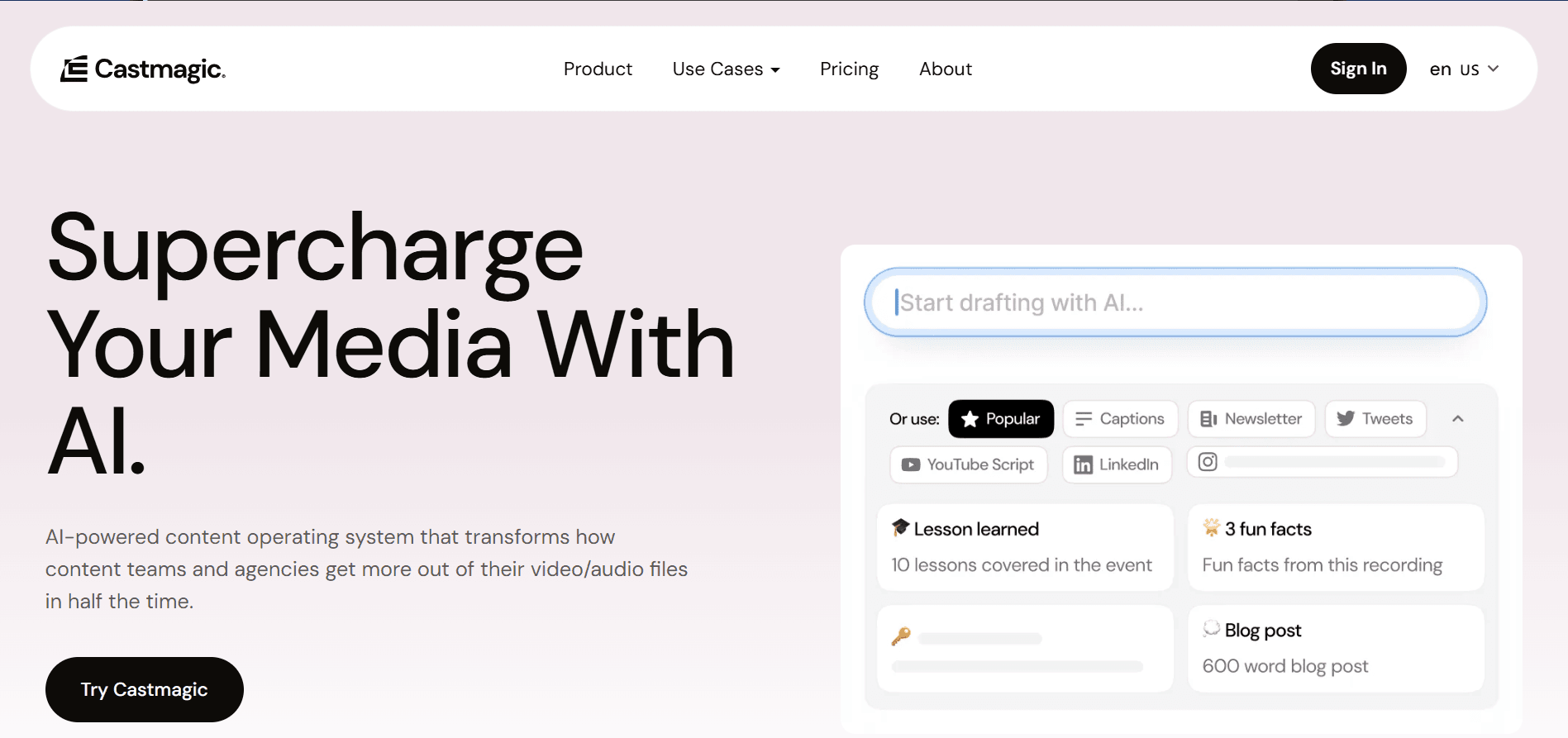1568x738 pixels.
Task: Collapse the template list with chevron
Action: (1458, 419)
